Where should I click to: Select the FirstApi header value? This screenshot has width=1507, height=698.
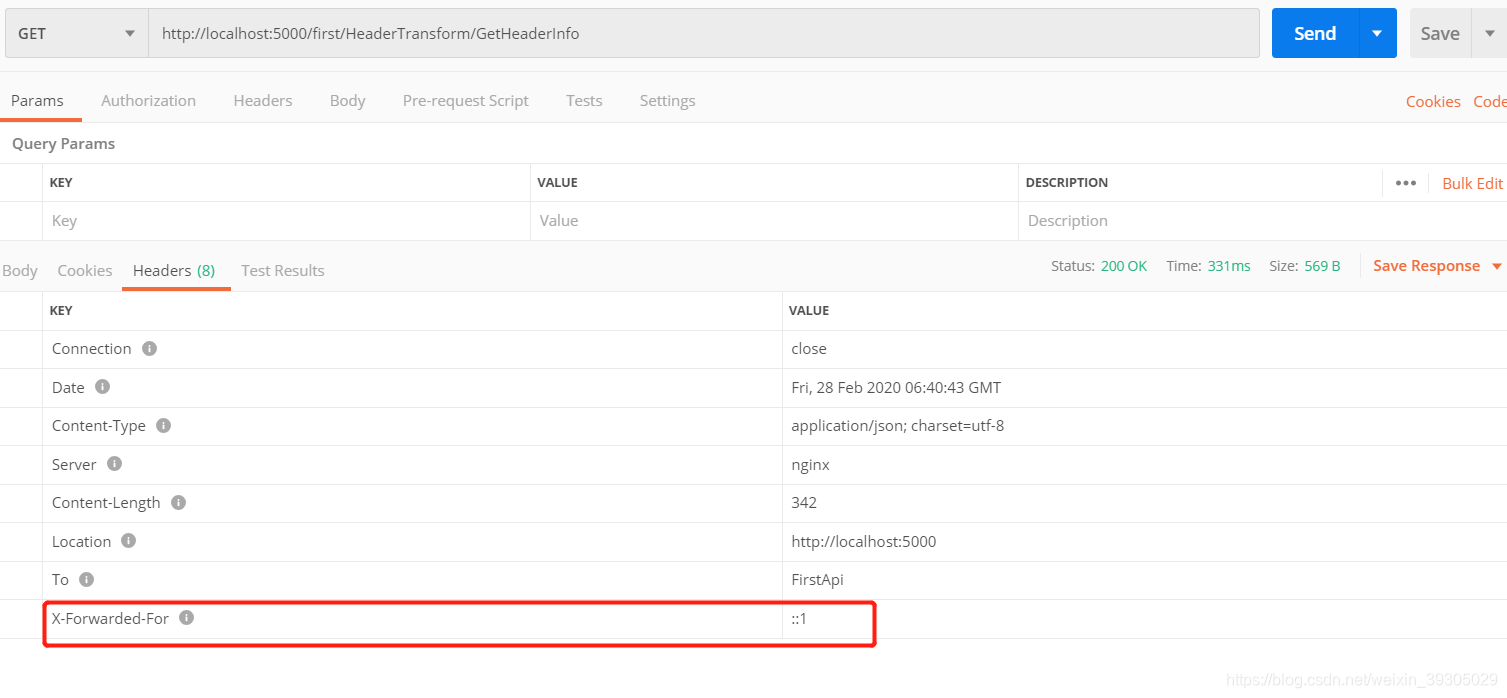[817, 580]
